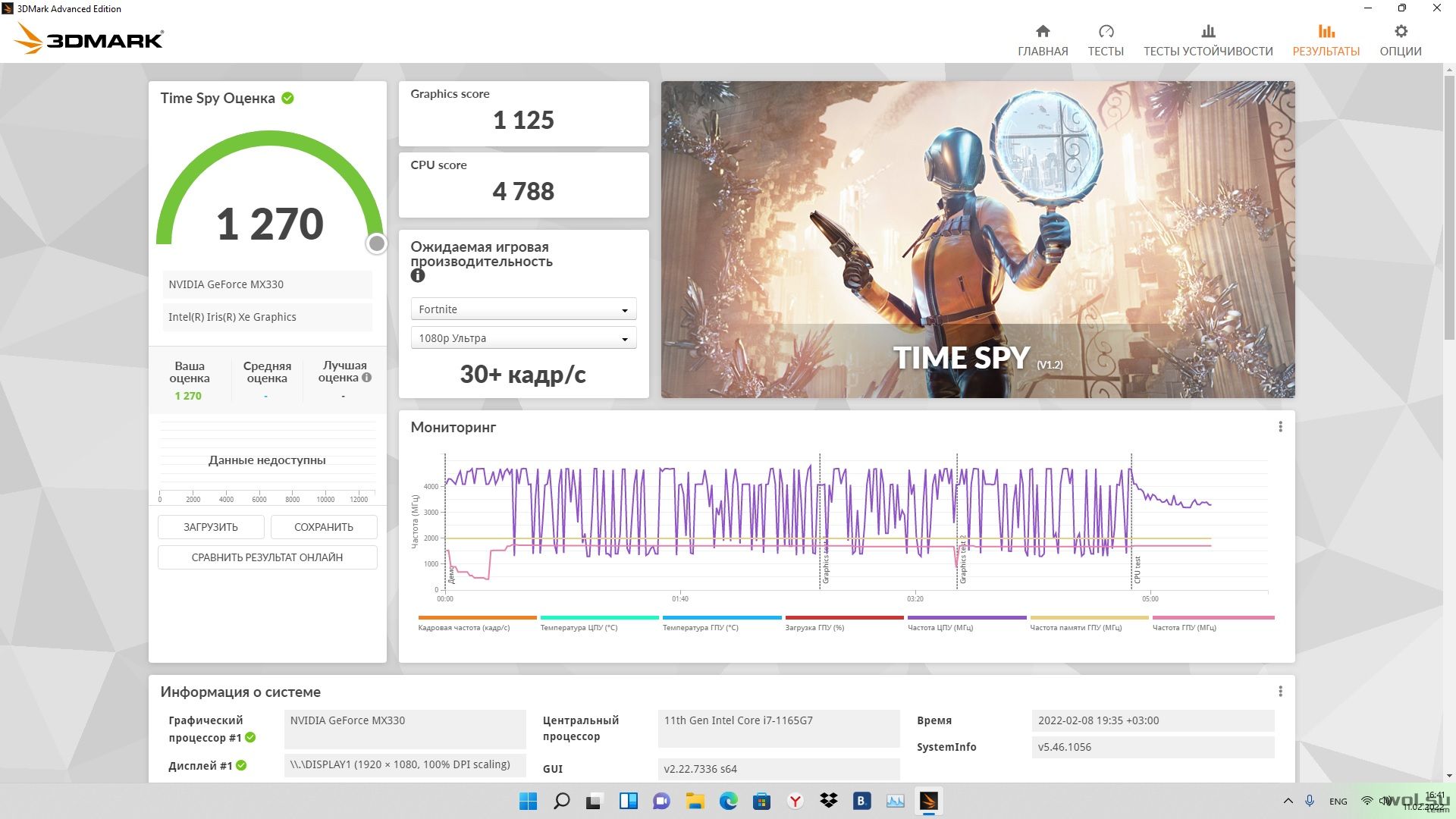
Task: Show hidden tray icons chevron
Action: click(1288, 801)
